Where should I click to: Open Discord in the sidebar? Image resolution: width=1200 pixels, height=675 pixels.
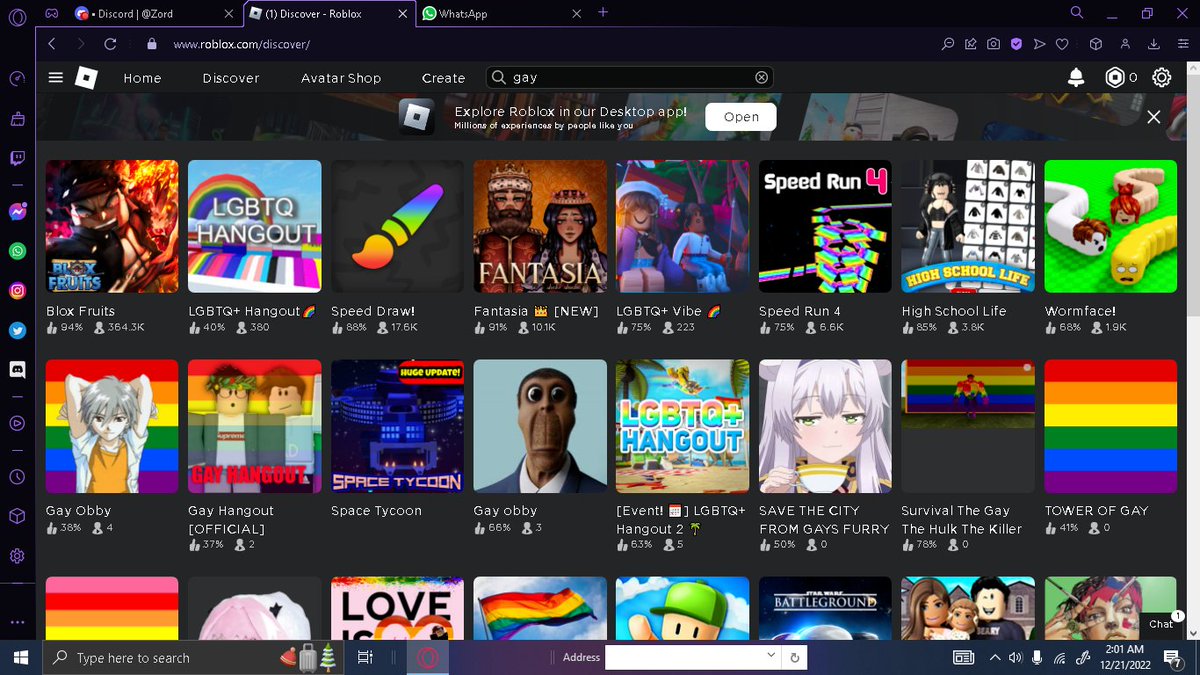coord(17,369)
